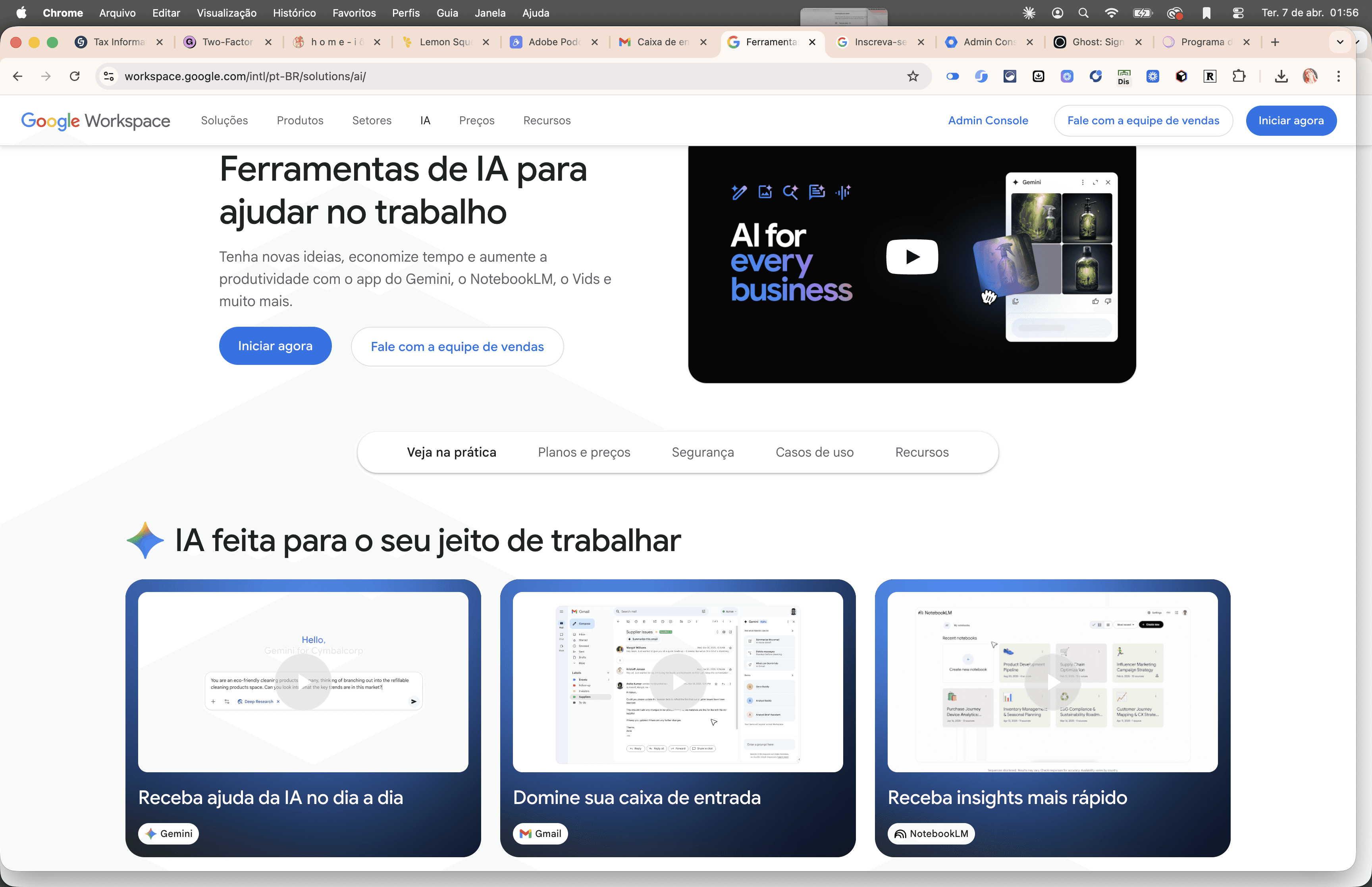
Task: Expand the Soluções navigation menu
Action: coord(224,120)
